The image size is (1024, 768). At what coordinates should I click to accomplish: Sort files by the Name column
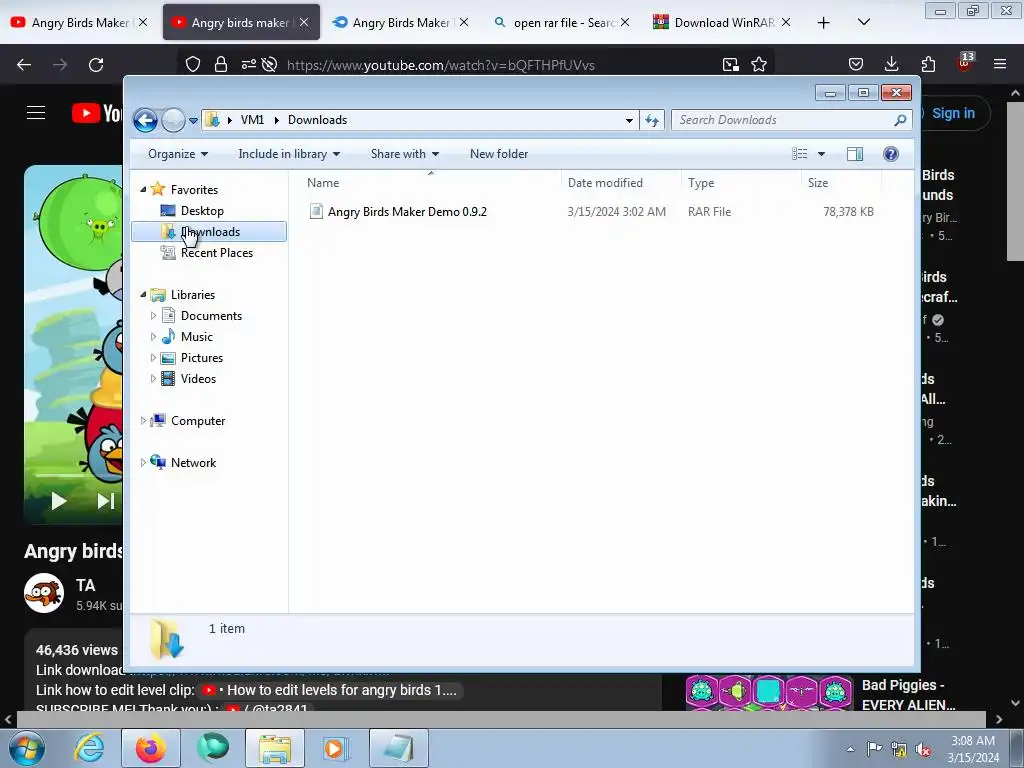point(431,183)
